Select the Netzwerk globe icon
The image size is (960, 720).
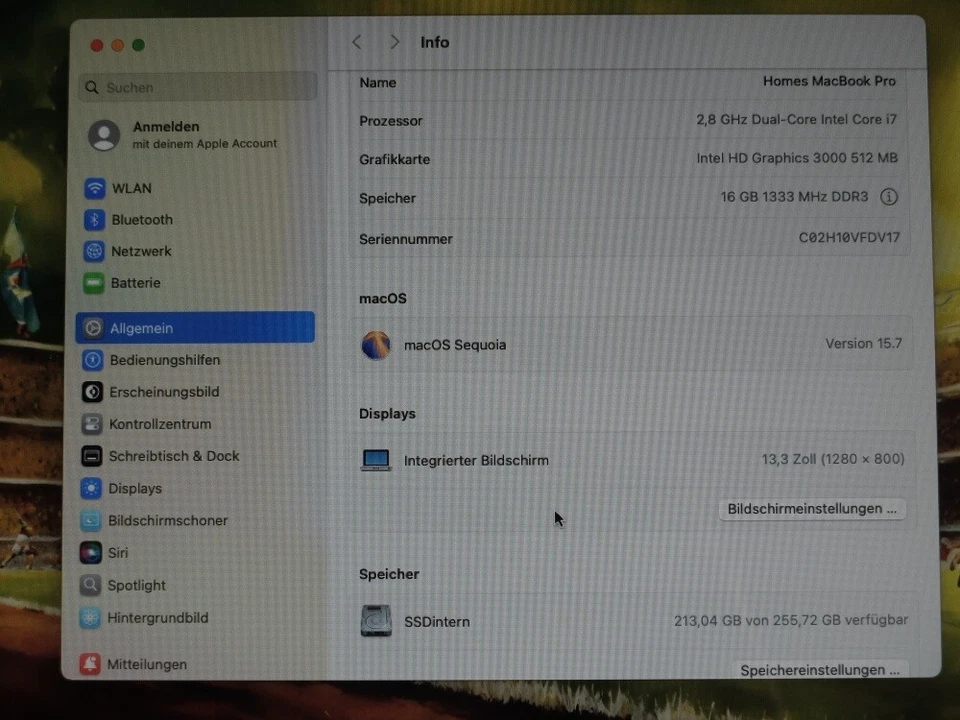[x=94, y=251]
